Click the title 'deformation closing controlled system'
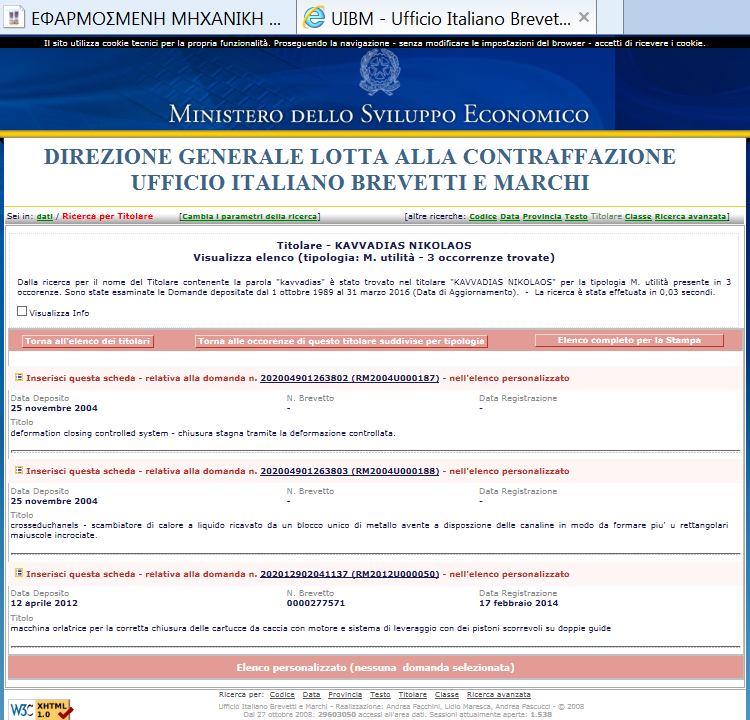 (x=203, y=433)
